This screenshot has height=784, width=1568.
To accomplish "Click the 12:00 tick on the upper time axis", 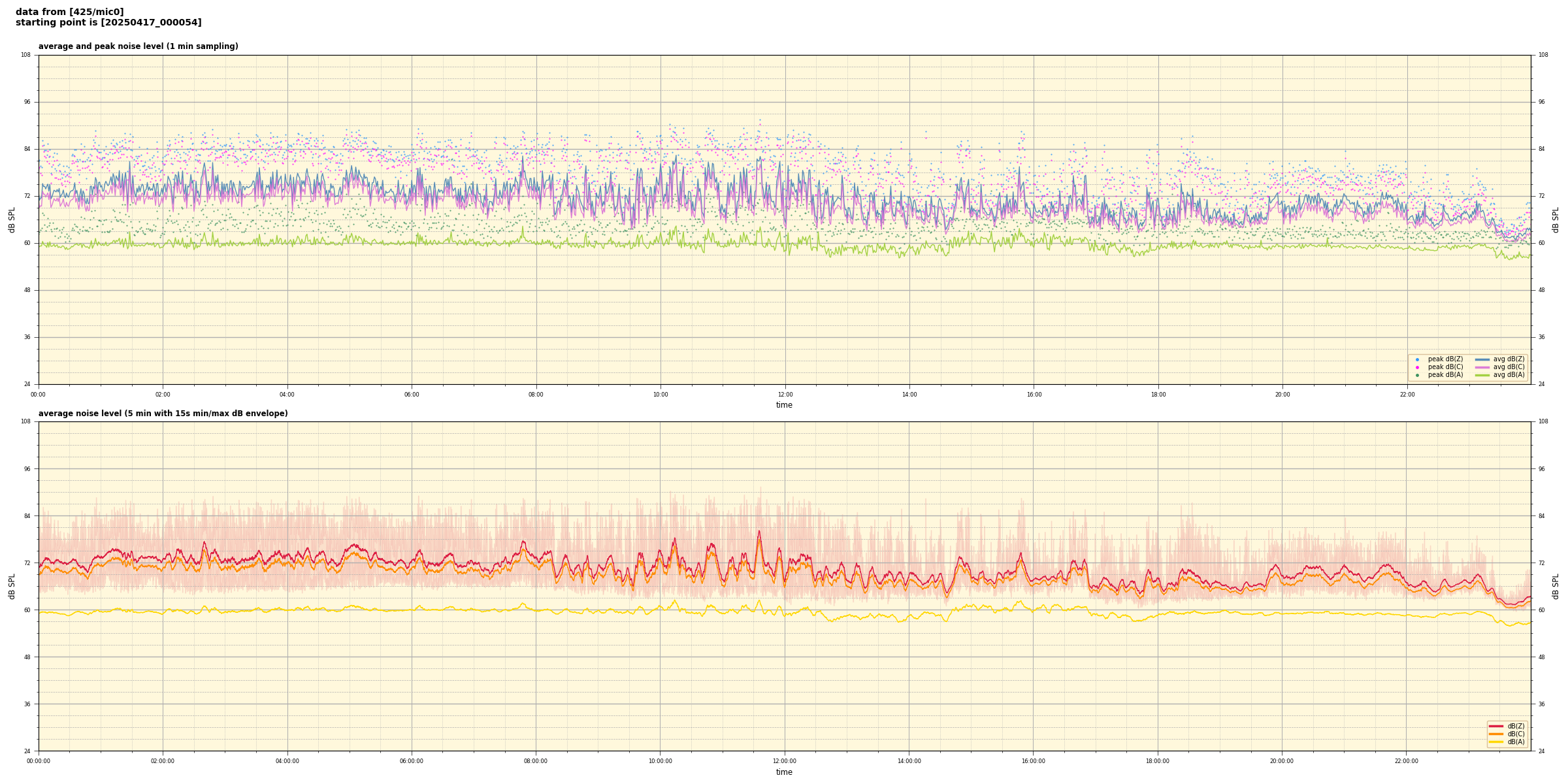I will [785, 395].
